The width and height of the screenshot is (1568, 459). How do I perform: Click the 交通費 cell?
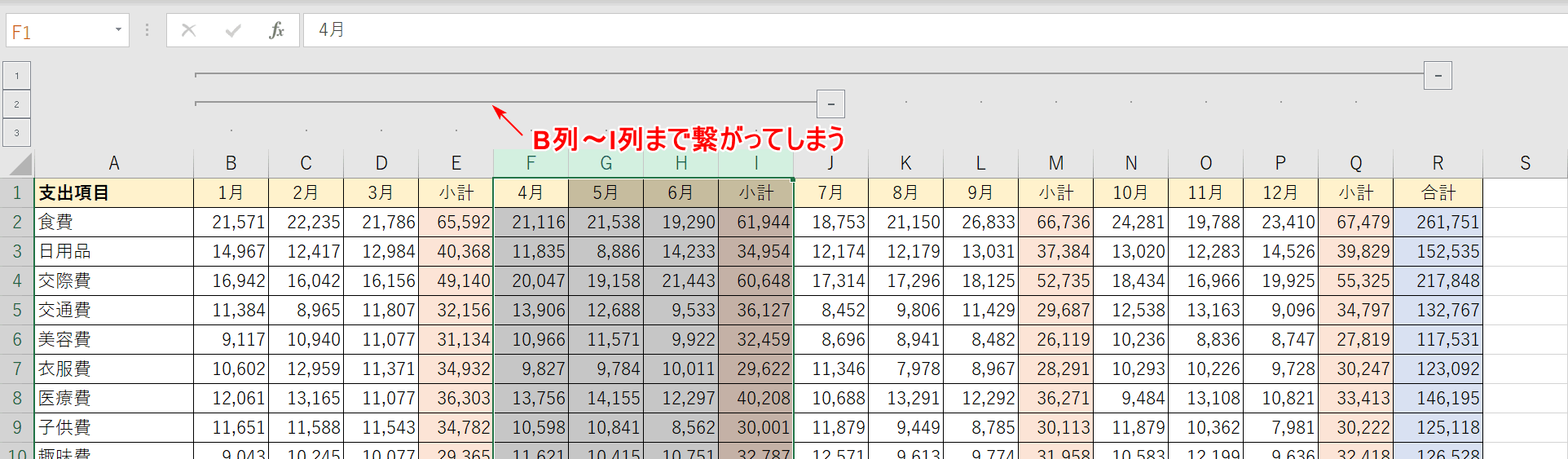click(114, 311)
